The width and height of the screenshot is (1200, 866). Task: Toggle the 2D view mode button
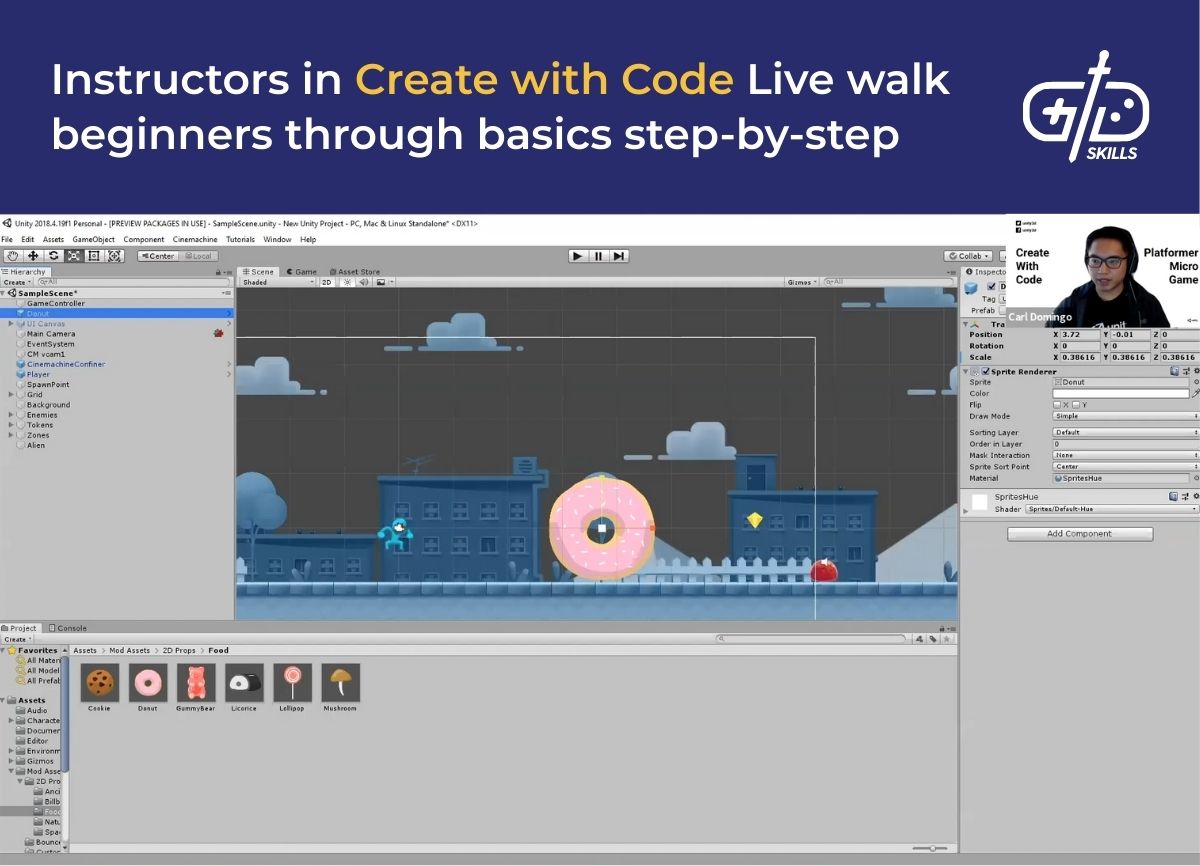pos(326,281)
